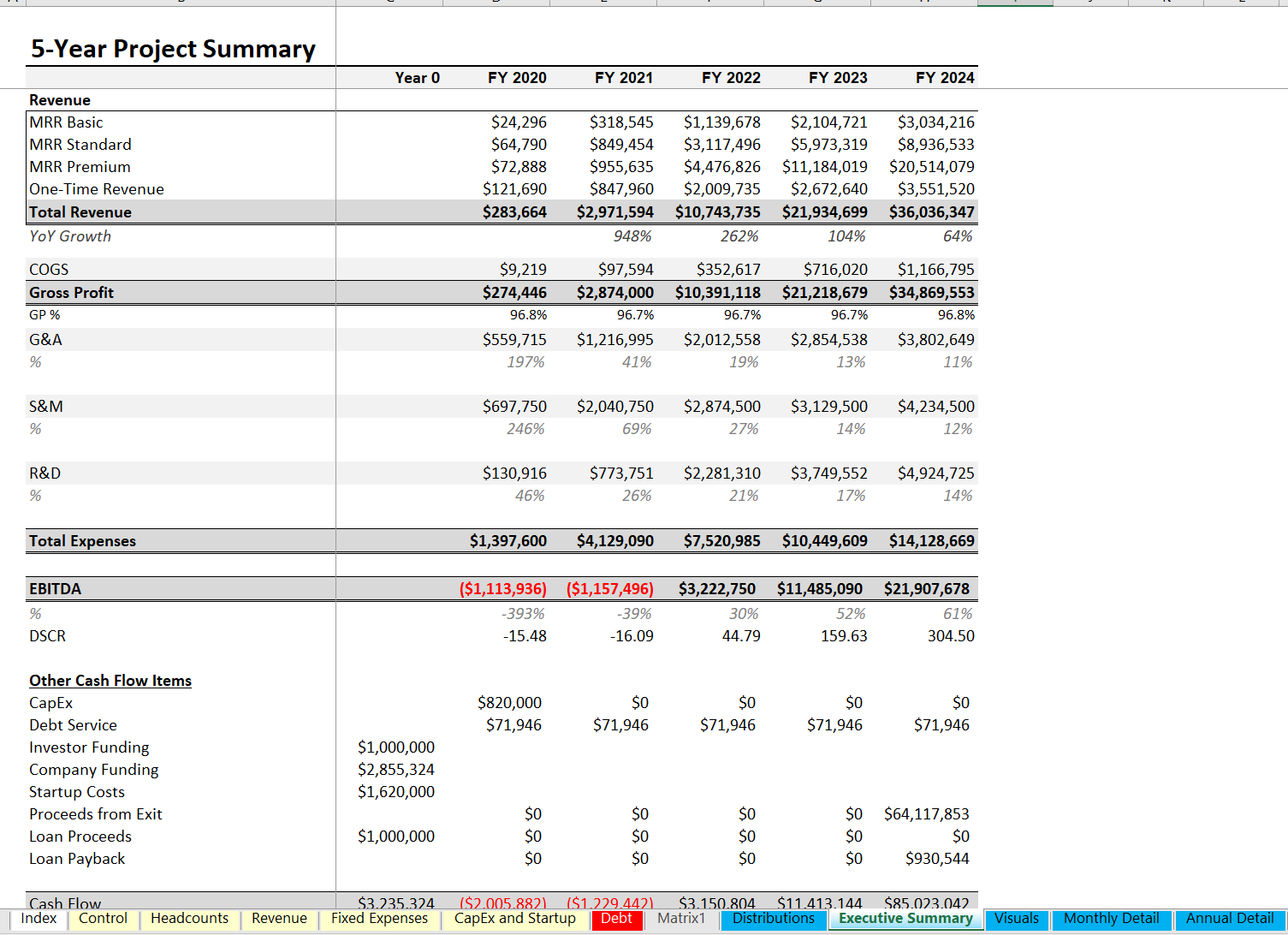Select the FY 2024 header cell
Viewport: 1288px width, 935px height.
(945, 78)
